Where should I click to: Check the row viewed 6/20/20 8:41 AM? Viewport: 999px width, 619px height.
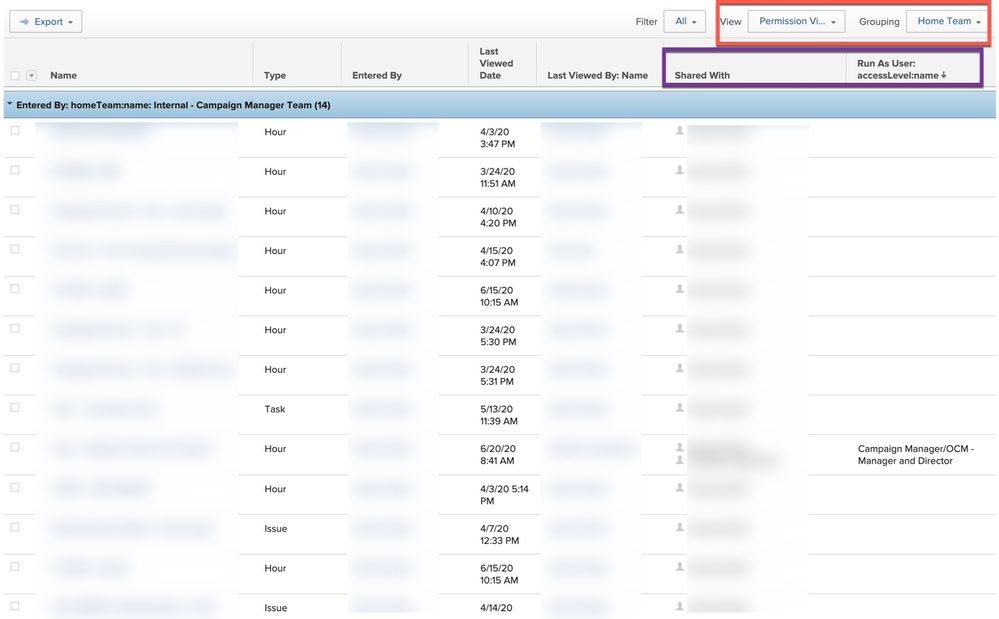(14, 447)
